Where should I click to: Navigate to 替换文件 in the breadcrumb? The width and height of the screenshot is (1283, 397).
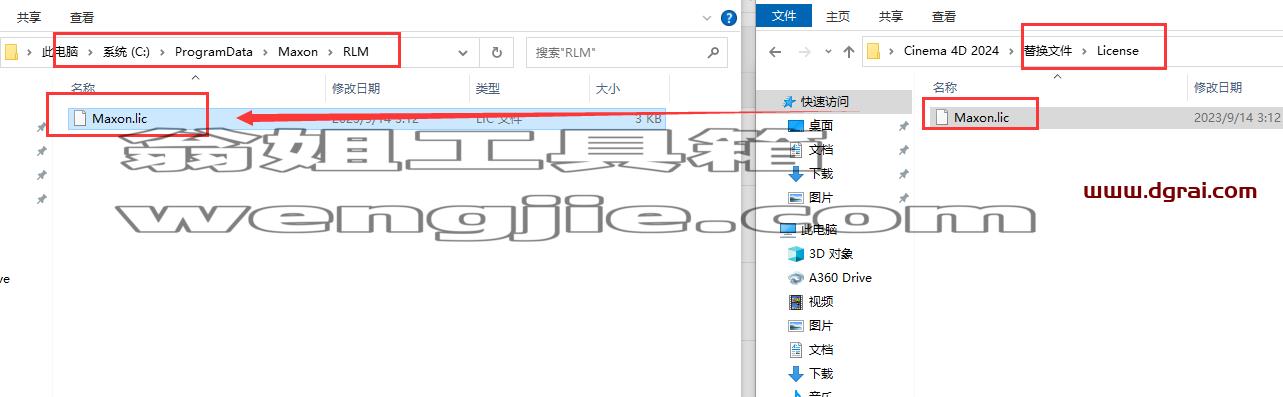1047,51
